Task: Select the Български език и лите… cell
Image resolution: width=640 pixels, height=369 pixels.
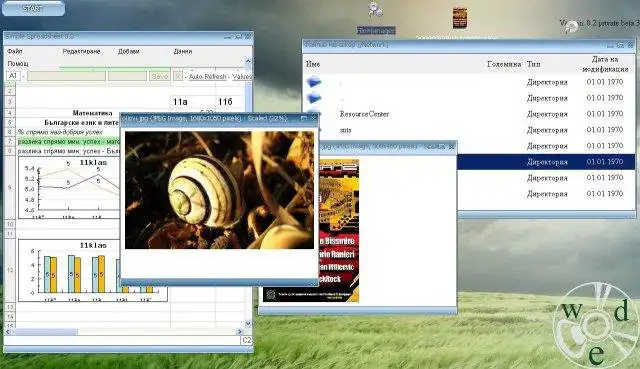Action: click(81, 122)
